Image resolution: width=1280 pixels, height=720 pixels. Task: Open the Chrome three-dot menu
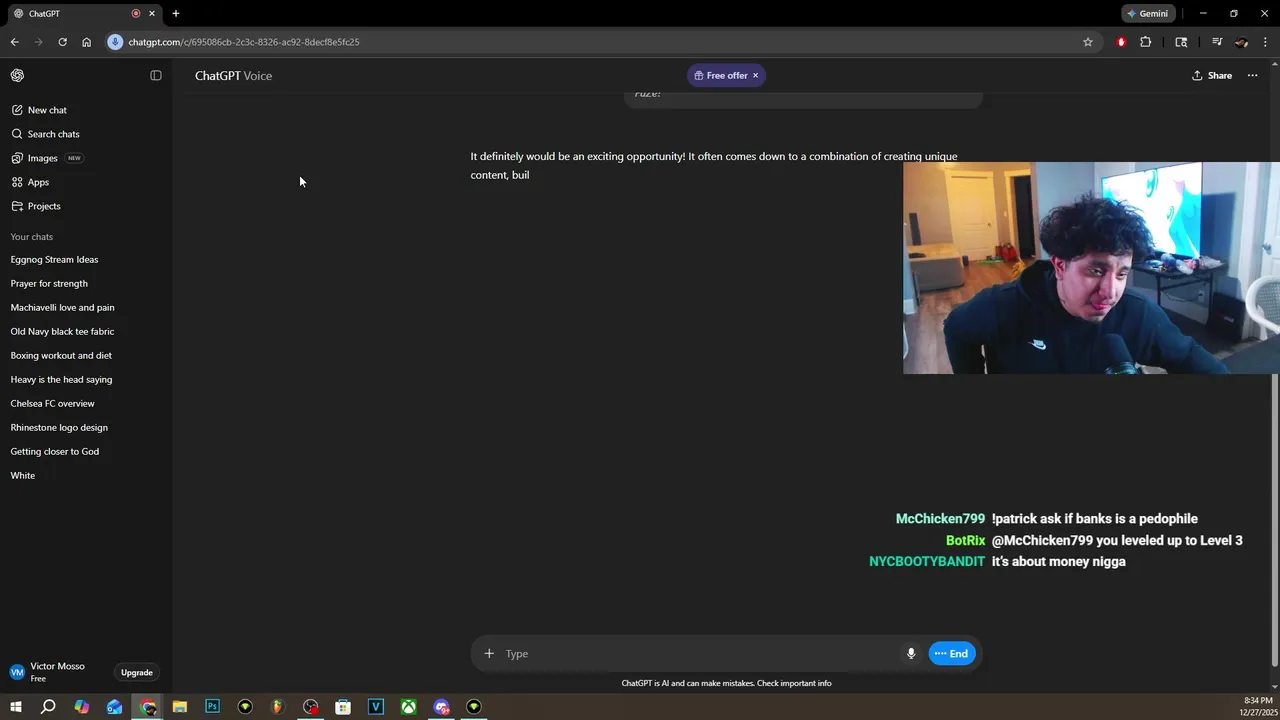click(x=1266, y=42)
